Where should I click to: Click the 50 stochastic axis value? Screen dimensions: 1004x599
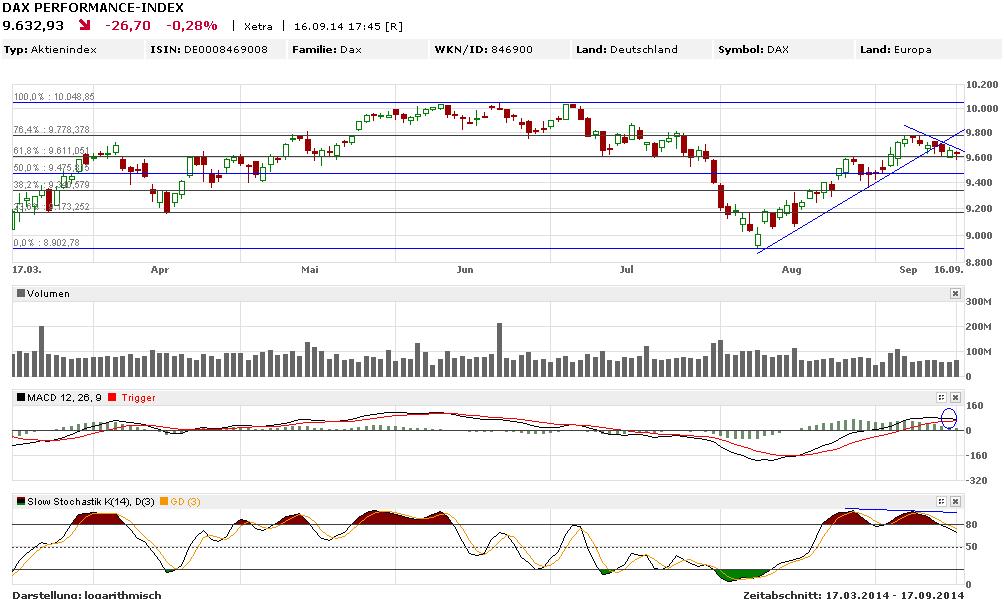point(971,546)
